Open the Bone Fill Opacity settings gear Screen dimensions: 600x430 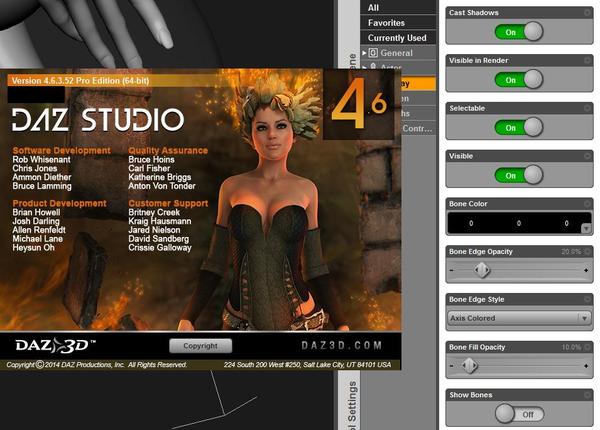click(x=587, y=347)
